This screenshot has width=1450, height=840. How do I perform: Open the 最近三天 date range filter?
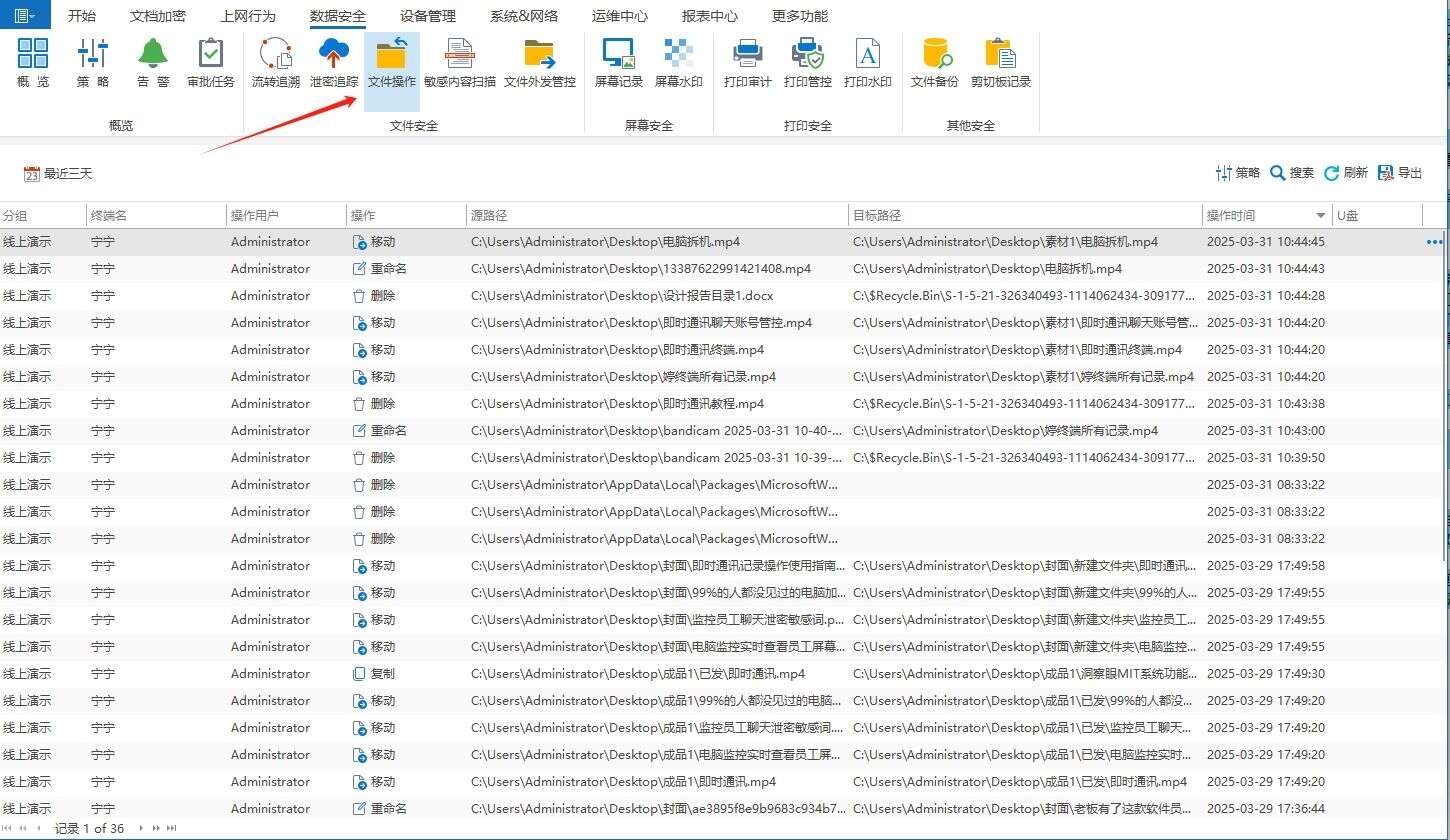pyautogui.click(x=57, y=172)
